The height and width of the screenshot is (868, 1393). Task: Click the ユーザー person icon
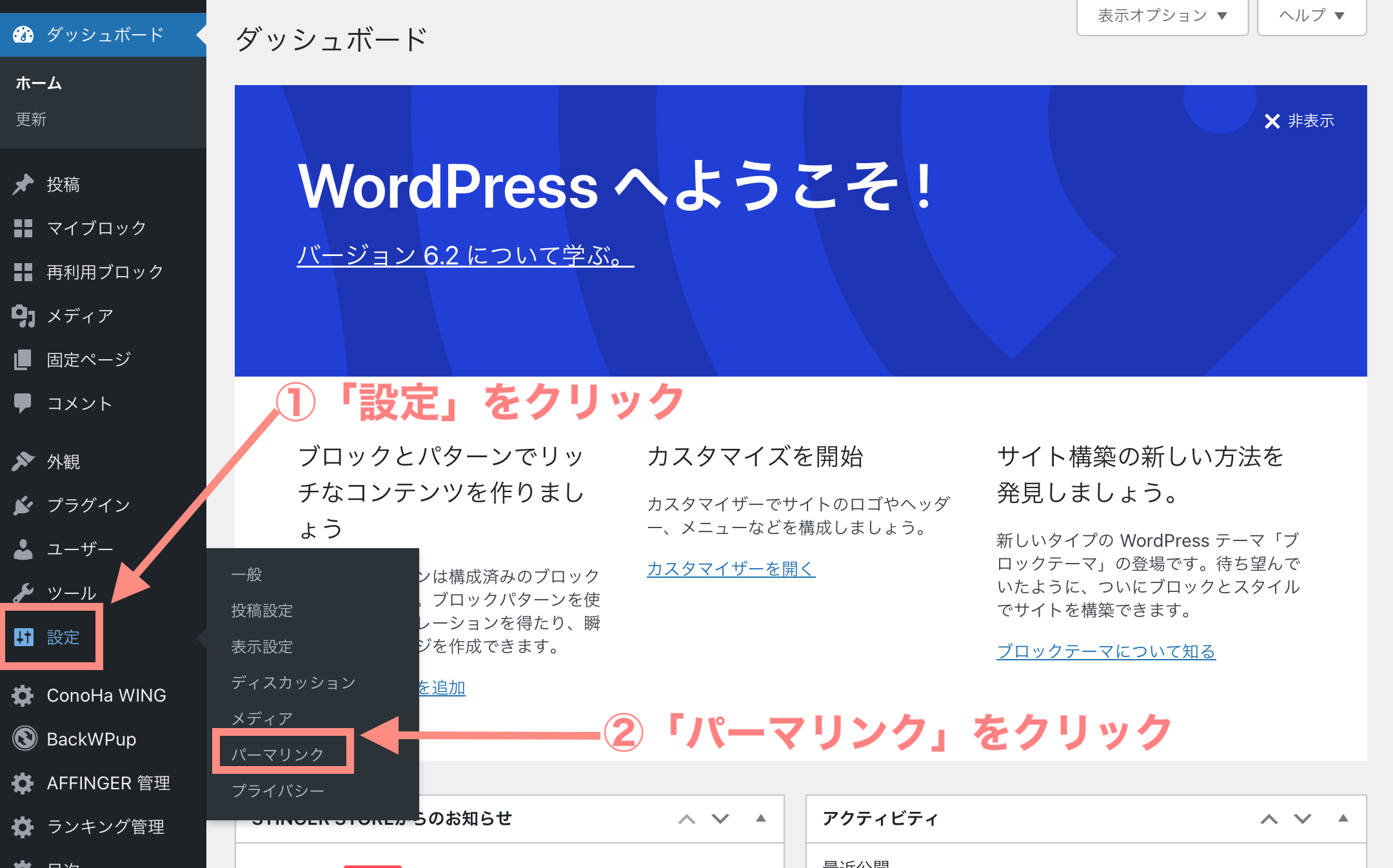coord(23,549)
